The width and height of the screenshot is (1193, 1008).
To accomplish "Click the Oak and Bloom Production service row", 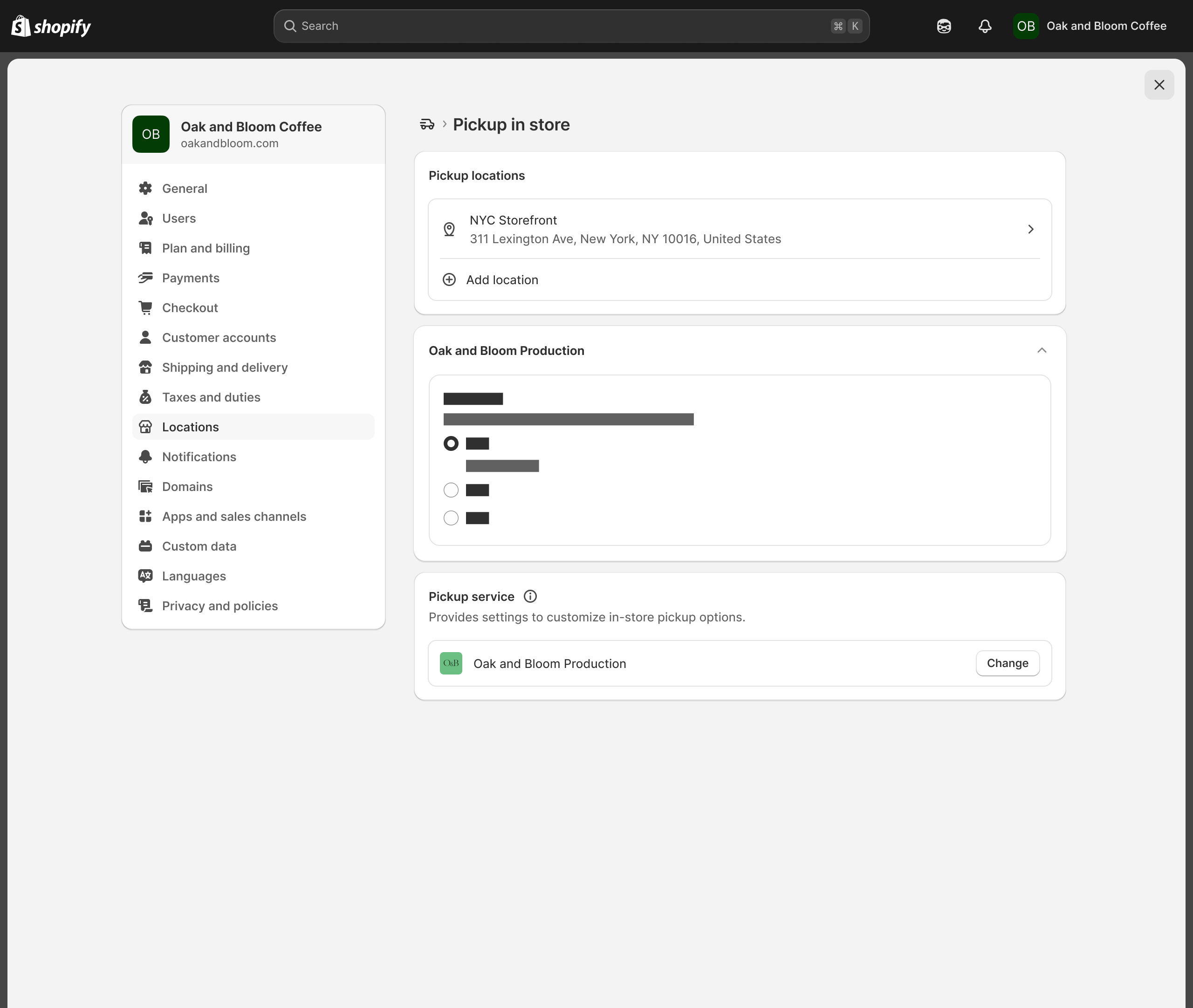I will point(740,663).
